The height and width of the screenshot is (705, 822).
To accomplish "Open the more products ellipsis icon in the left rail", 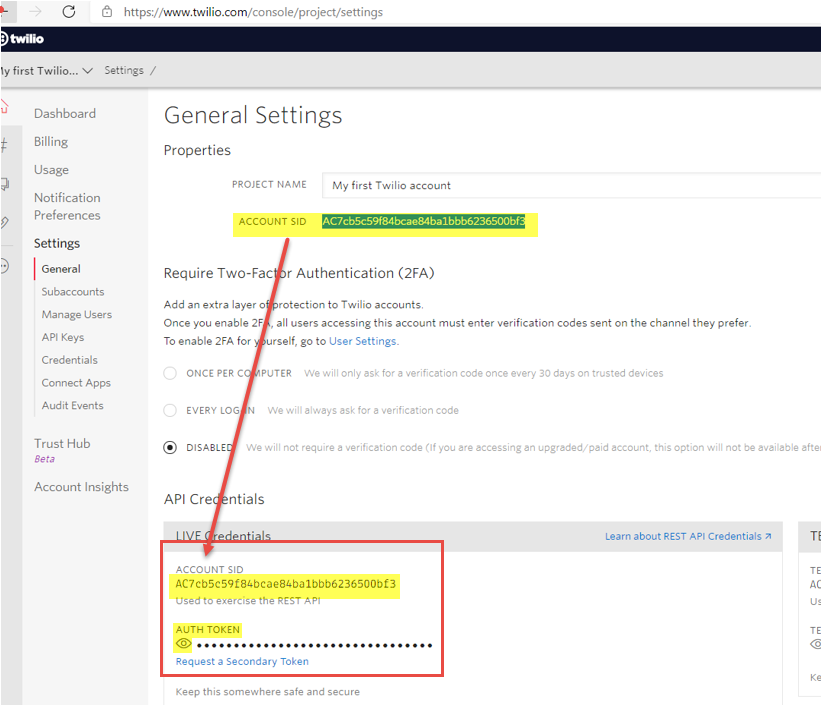I will click(x=5, y=266).
